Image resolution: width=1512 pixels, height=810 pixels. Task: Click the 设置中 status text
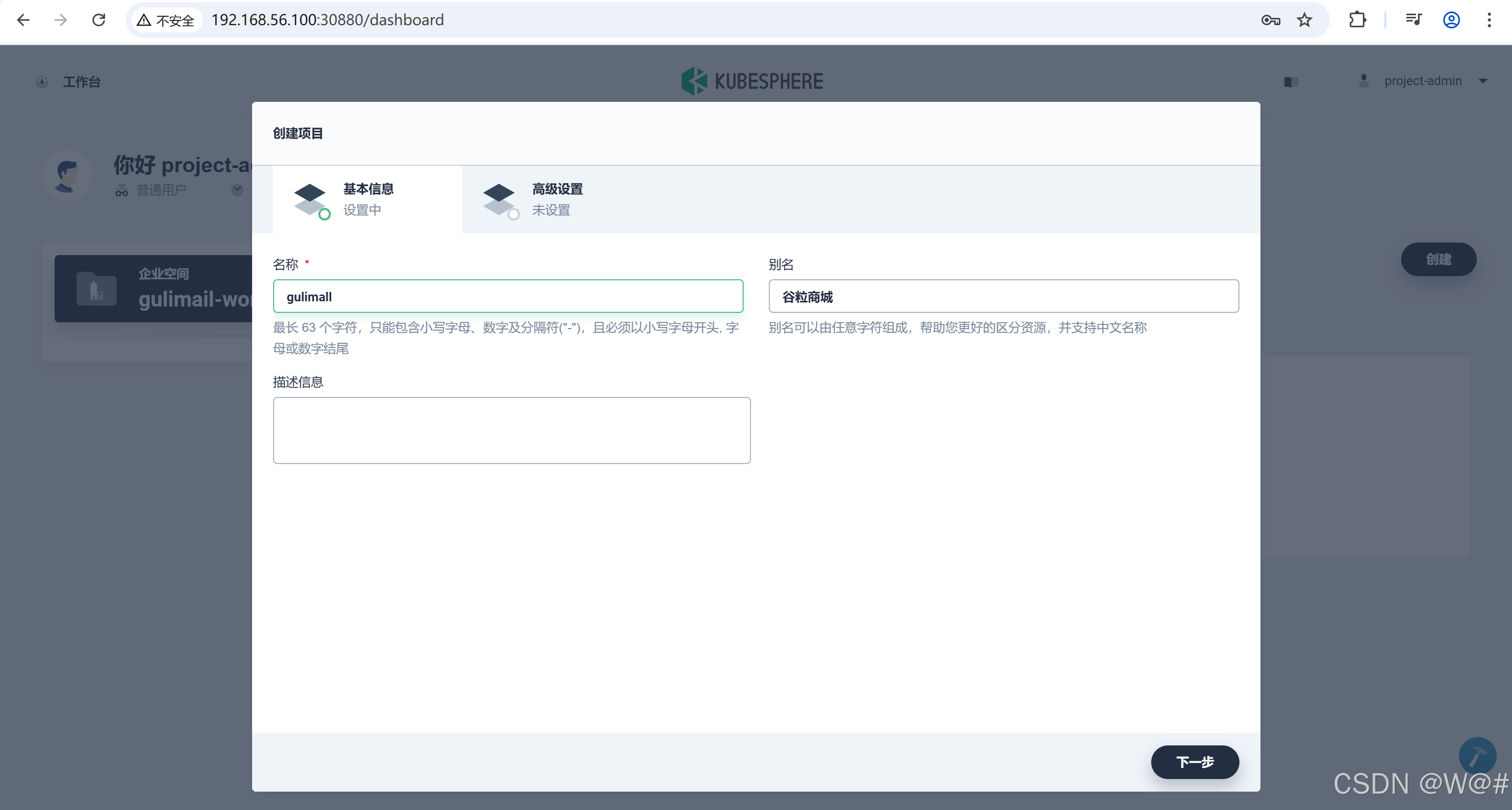pyautogui.click(x=362, y=210)
